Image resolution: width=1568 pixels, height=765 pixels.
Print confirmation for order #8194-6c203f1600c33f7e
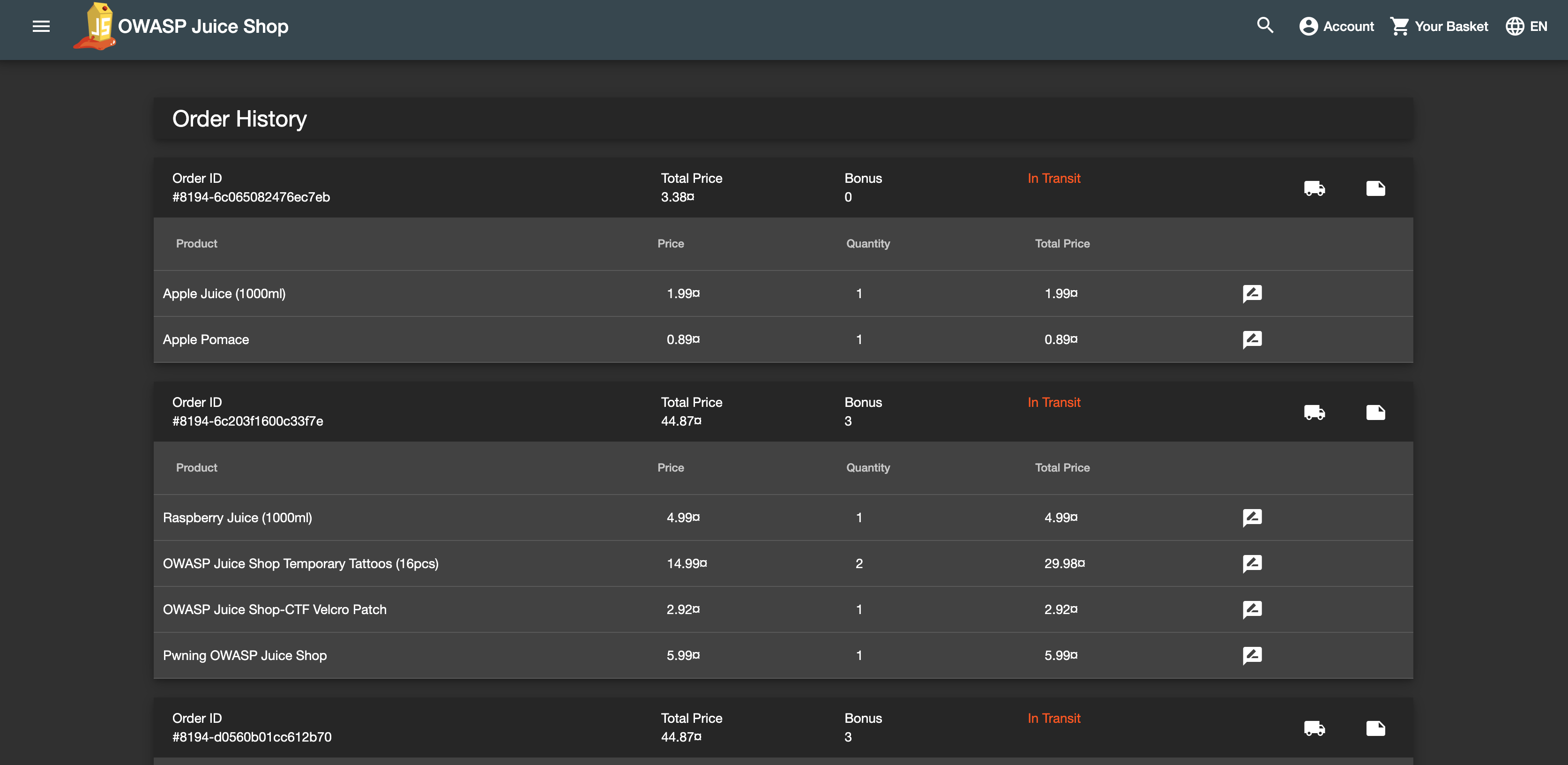[1375, 412]
